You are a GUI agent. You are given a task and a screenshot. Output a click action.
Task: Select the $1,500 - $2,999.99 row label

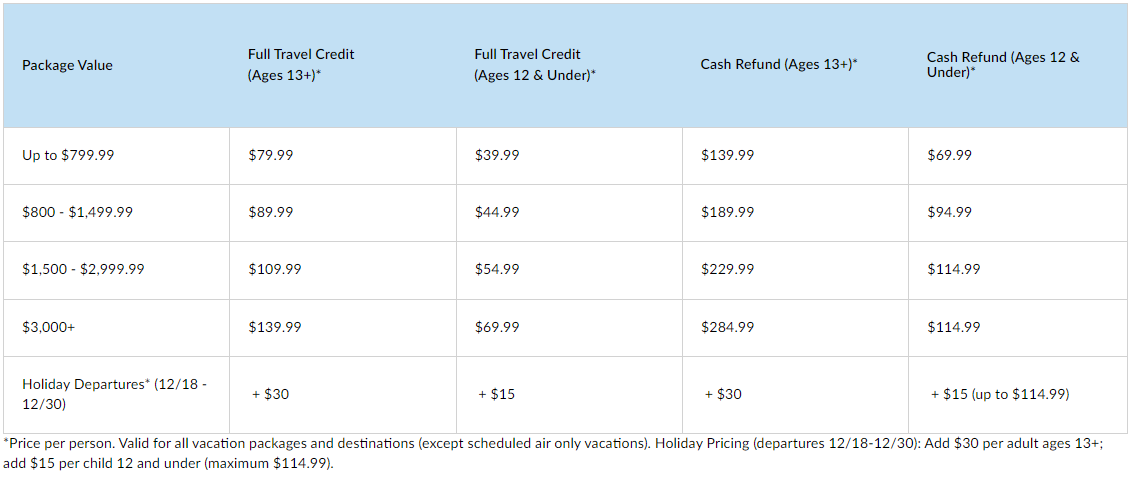83,269
